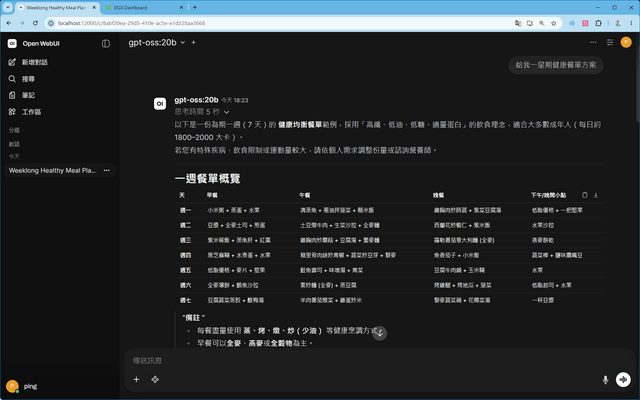Image resolution: width=640 pixels, height=400 pixels.
Task: Open the 工作區 workspace page
Action: coord(25,112)
